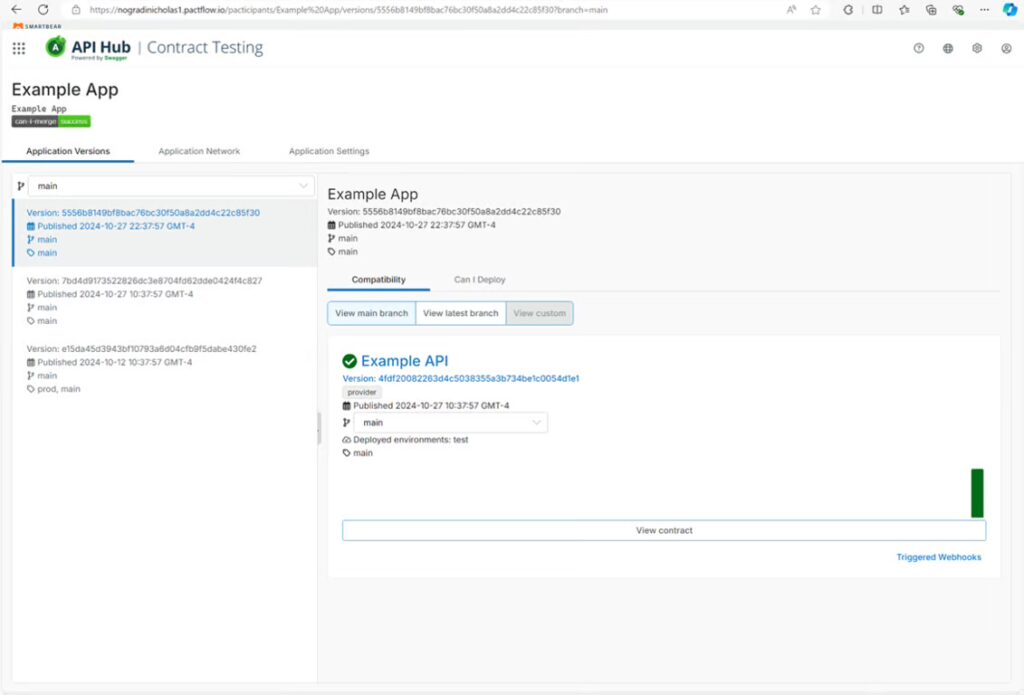This screenshot has width=1024, height=695.
Task: Open the Triggered Webhooks link
Action: (938, 557)
